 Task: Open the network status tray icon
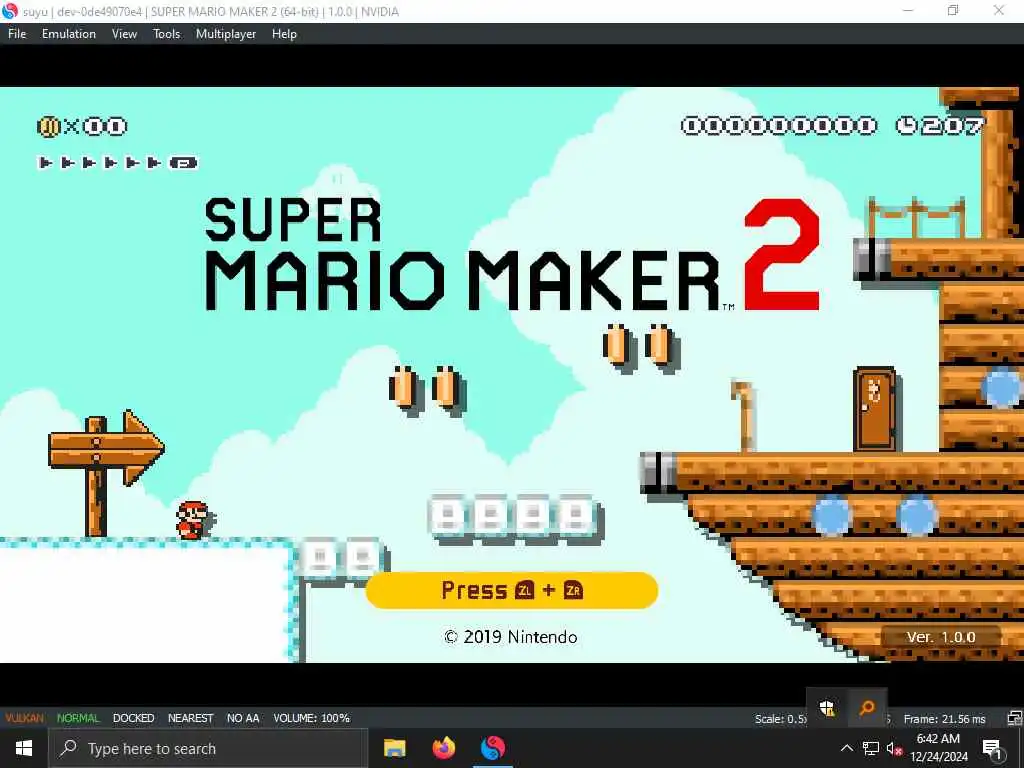pyautogui.click(x=871, y=748)
